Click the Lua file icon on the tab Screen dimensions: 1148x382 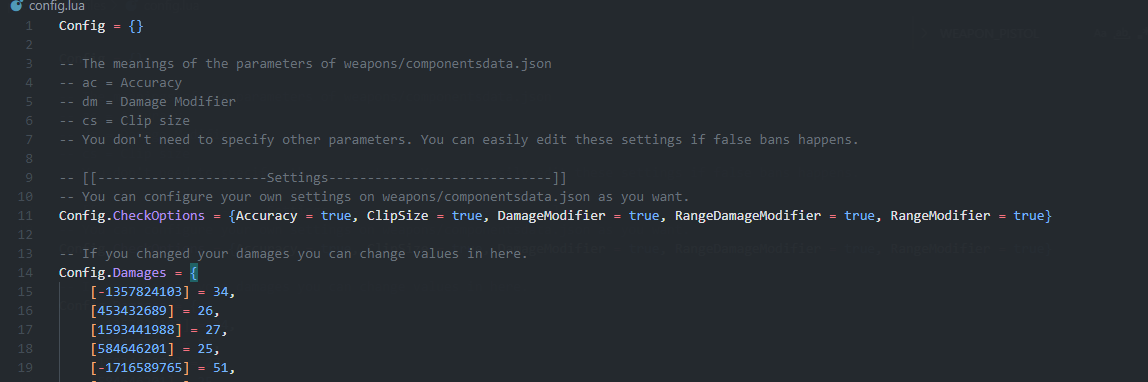(16, 7)
